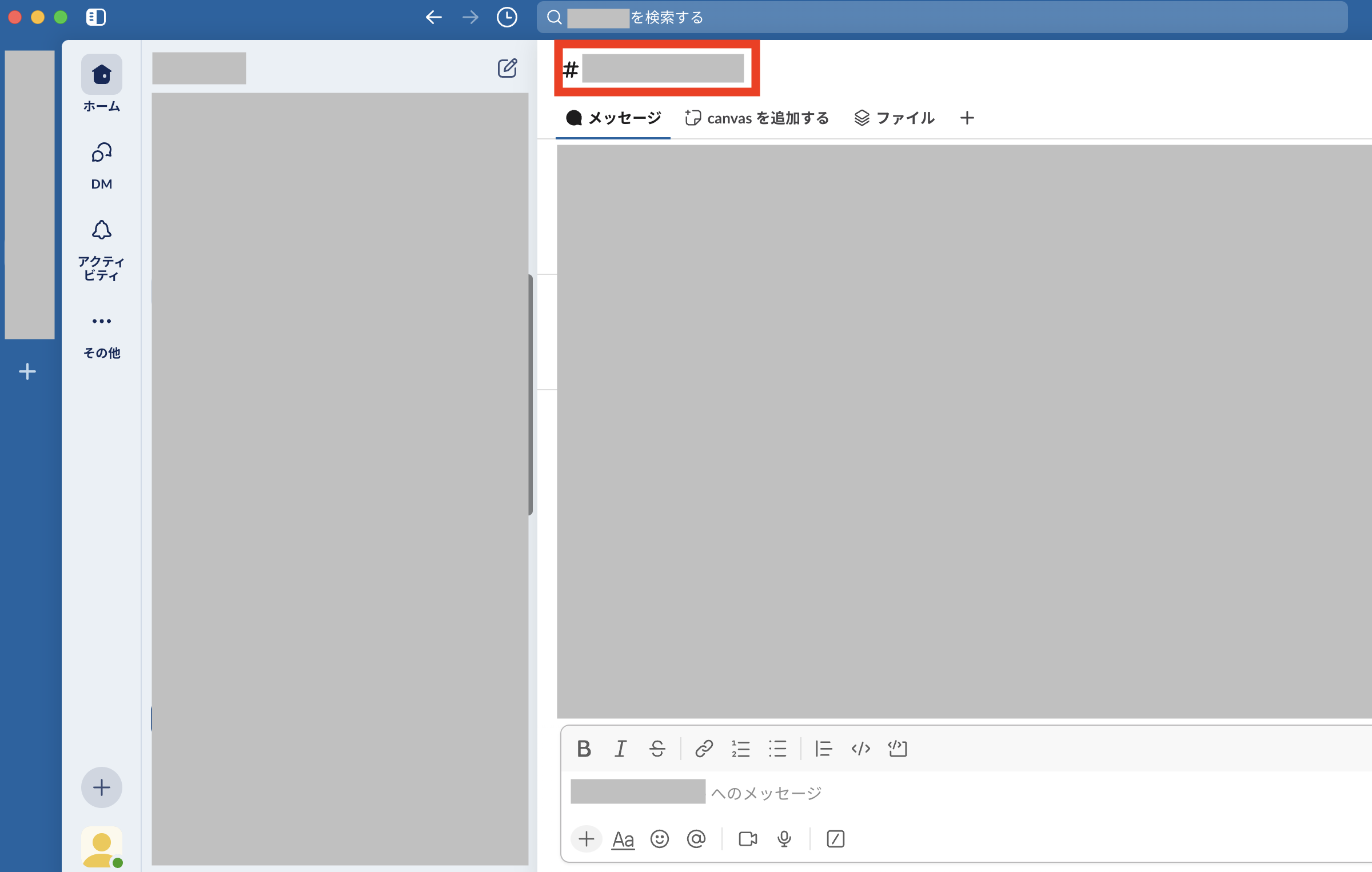This screenshot has height=872, width=1372.
Task: Record an audio clip with microphone
Action: click(x=784, y=839)
